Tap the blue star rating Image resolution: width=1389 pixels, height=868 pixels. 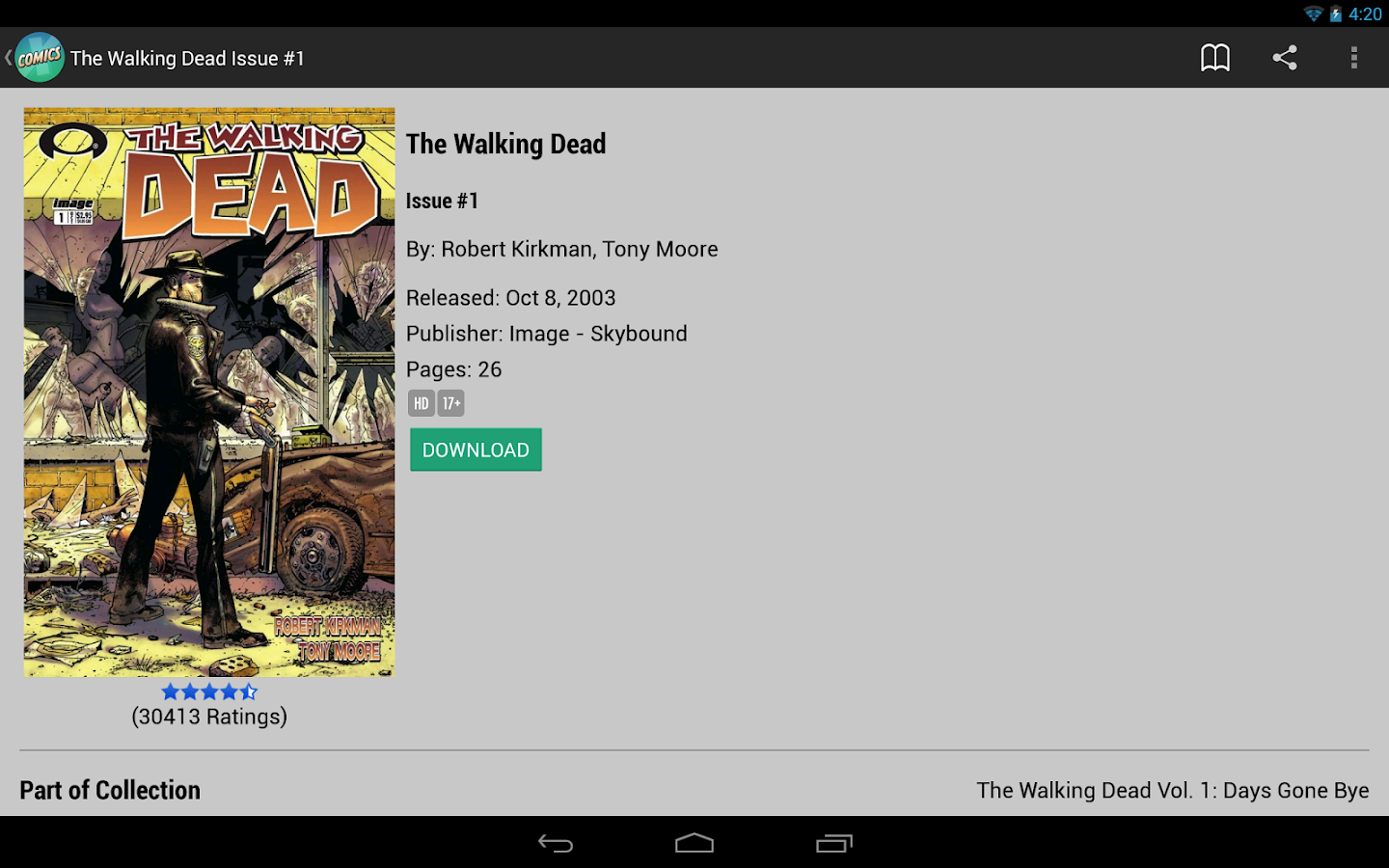[x=209, y=691]
